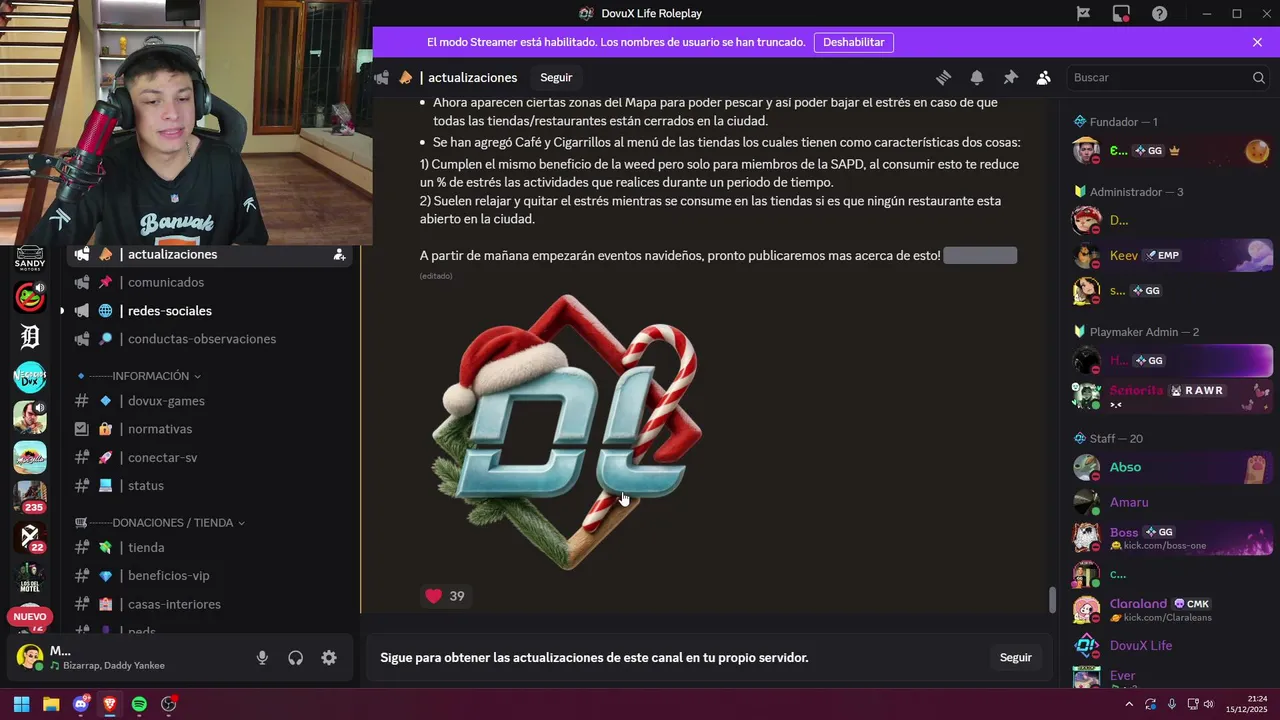The image size is (1280, 720).
Task: Open the GTA character server icon
Action: (30, 417)
